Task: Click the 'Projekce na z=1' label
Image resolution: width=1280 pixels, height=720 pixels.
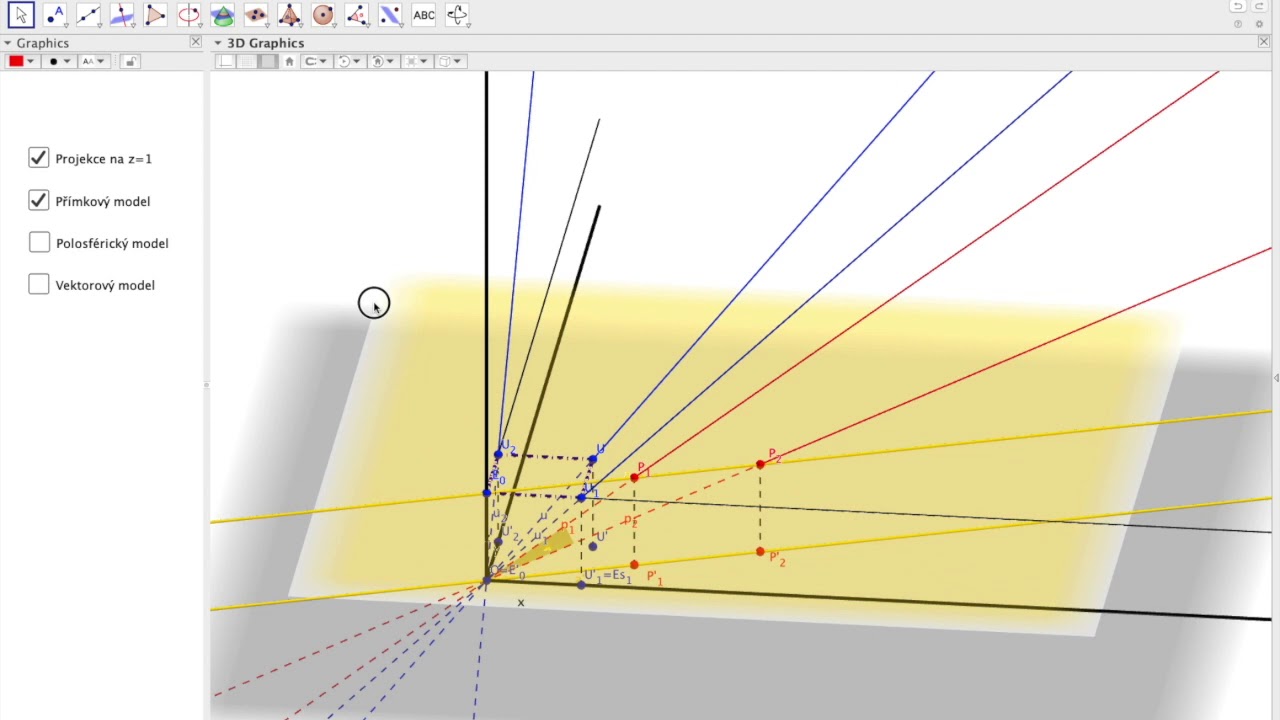Action: coord(104,159)
